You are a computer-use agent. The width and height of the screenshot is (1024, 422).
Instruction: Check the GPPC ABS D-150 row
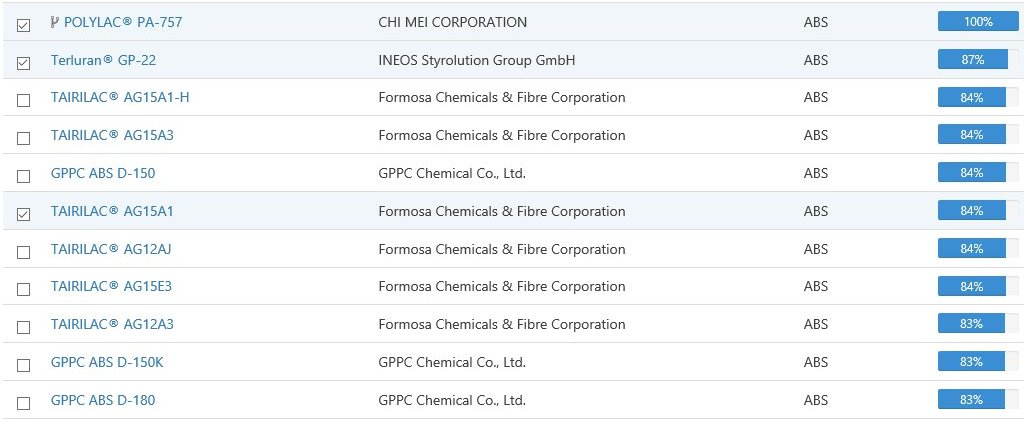click(x=24, y=177)
